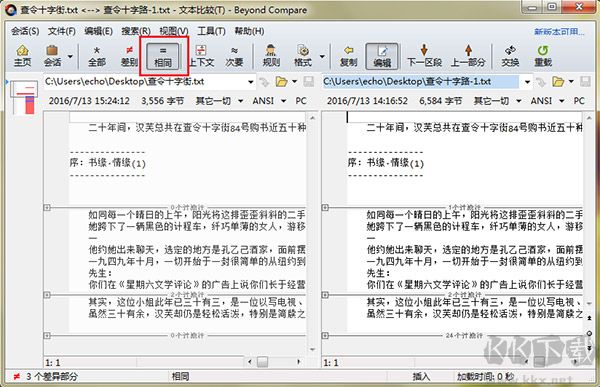
Task: Open the 会话(S) menu
Action: point(25,31)
